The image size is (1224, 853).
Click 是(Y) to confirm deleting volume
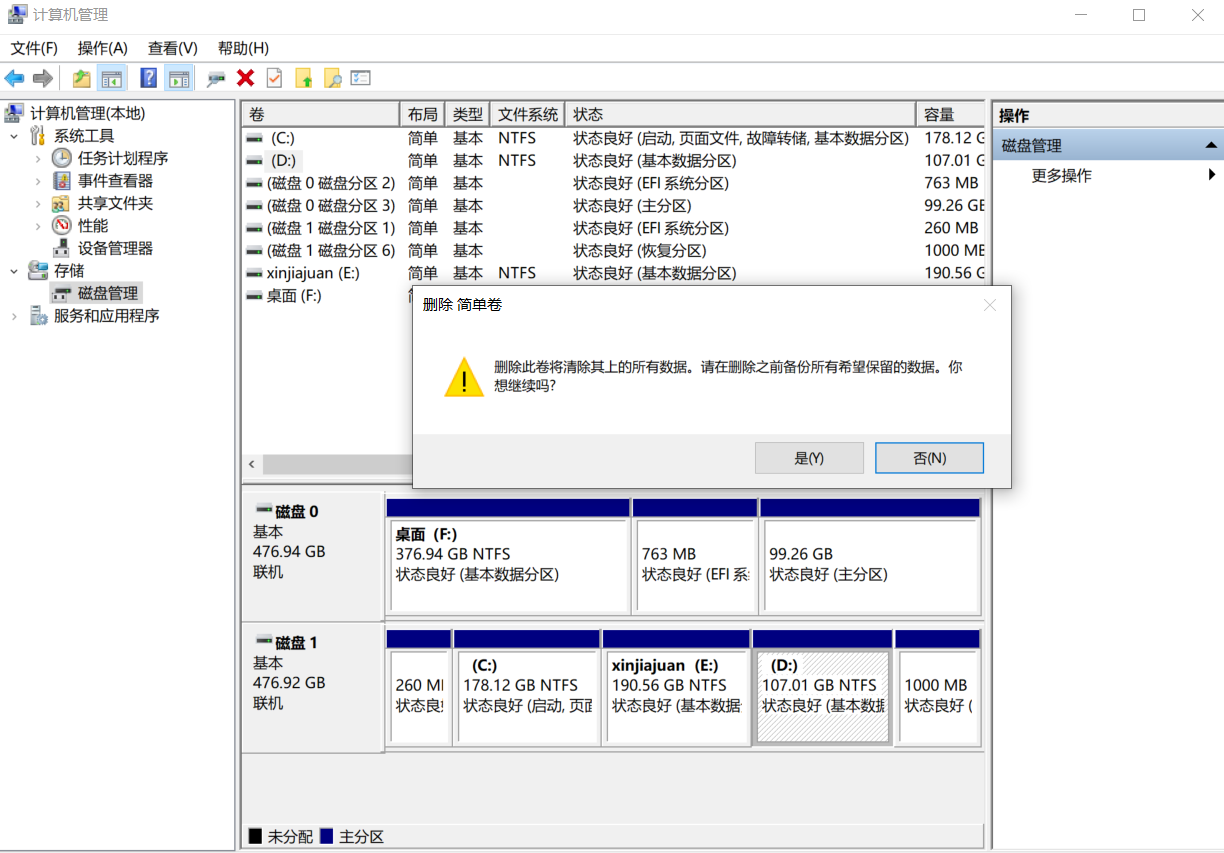(809, 458)
